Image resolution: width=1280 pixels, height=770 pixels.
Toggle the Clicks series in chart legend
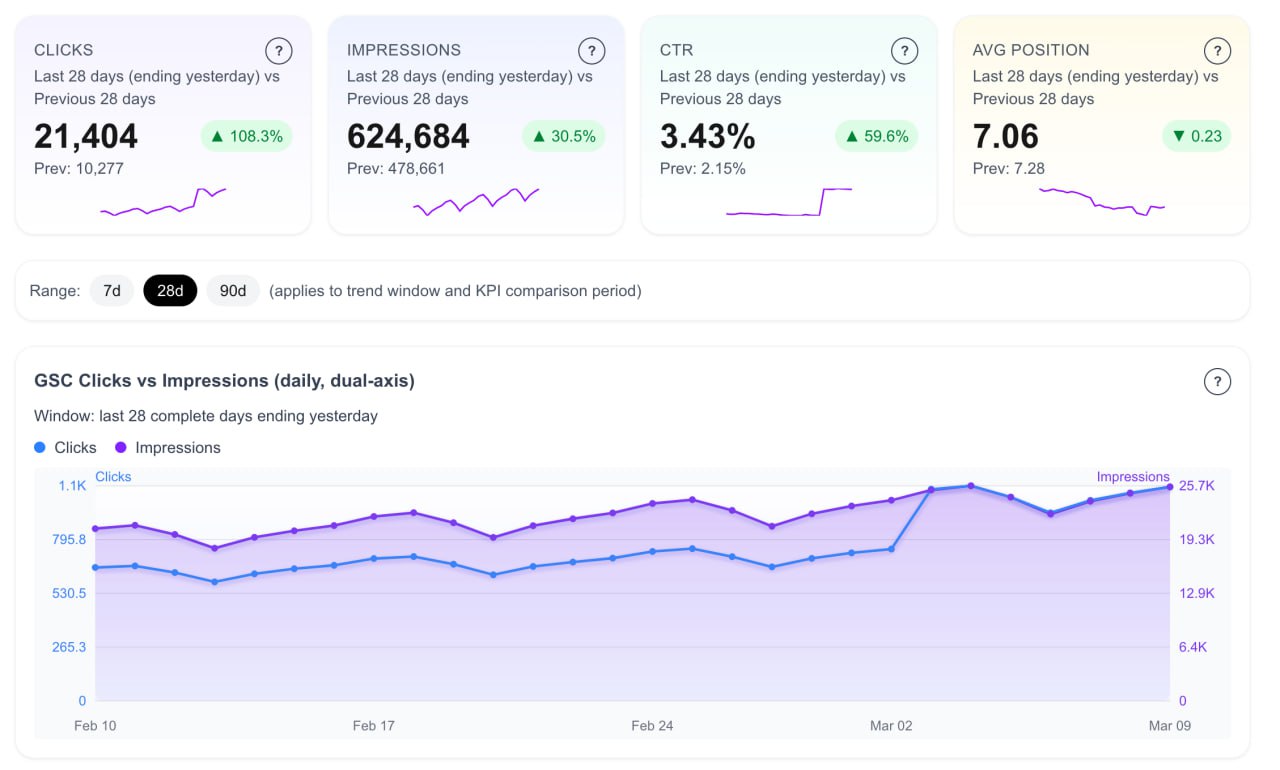(x=66, y=448)
